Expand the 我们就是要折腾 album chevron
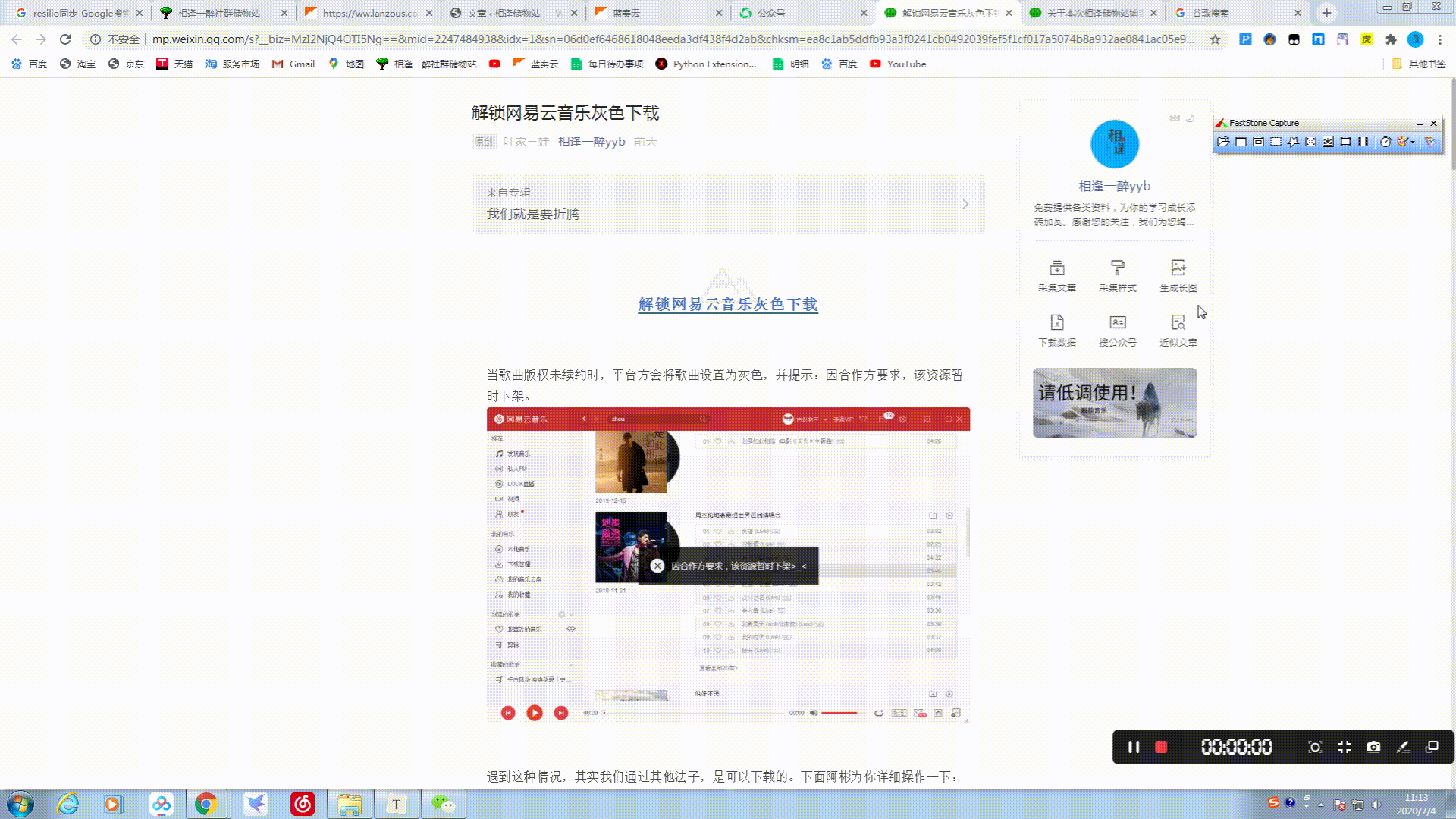Viewport: 1456px width, 819px height. pos(965,204)
